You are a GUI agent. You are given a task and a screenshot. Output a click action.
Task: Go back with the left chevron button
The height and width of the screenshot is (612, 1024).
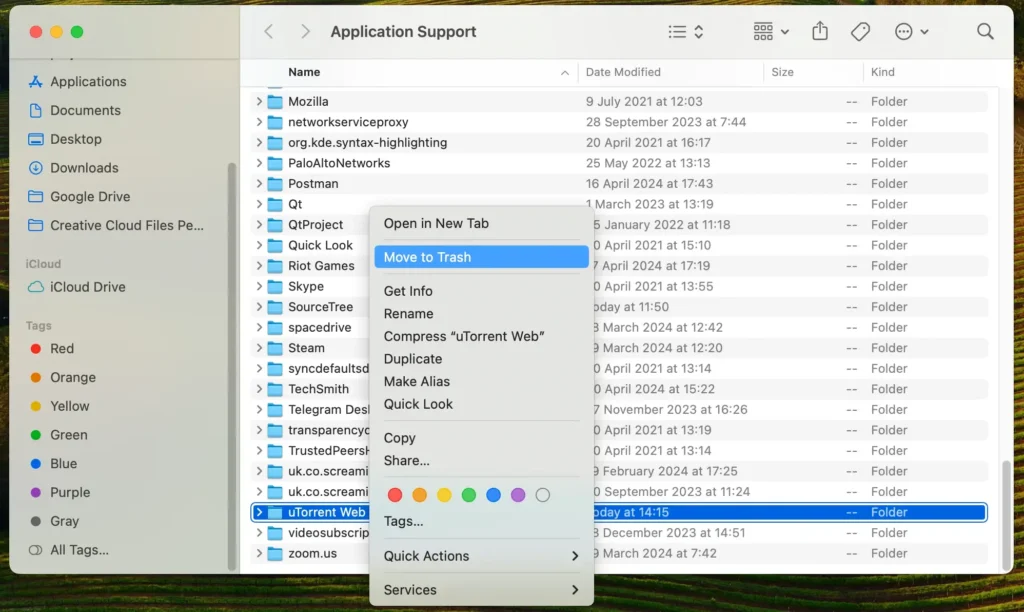click(268, 31)
